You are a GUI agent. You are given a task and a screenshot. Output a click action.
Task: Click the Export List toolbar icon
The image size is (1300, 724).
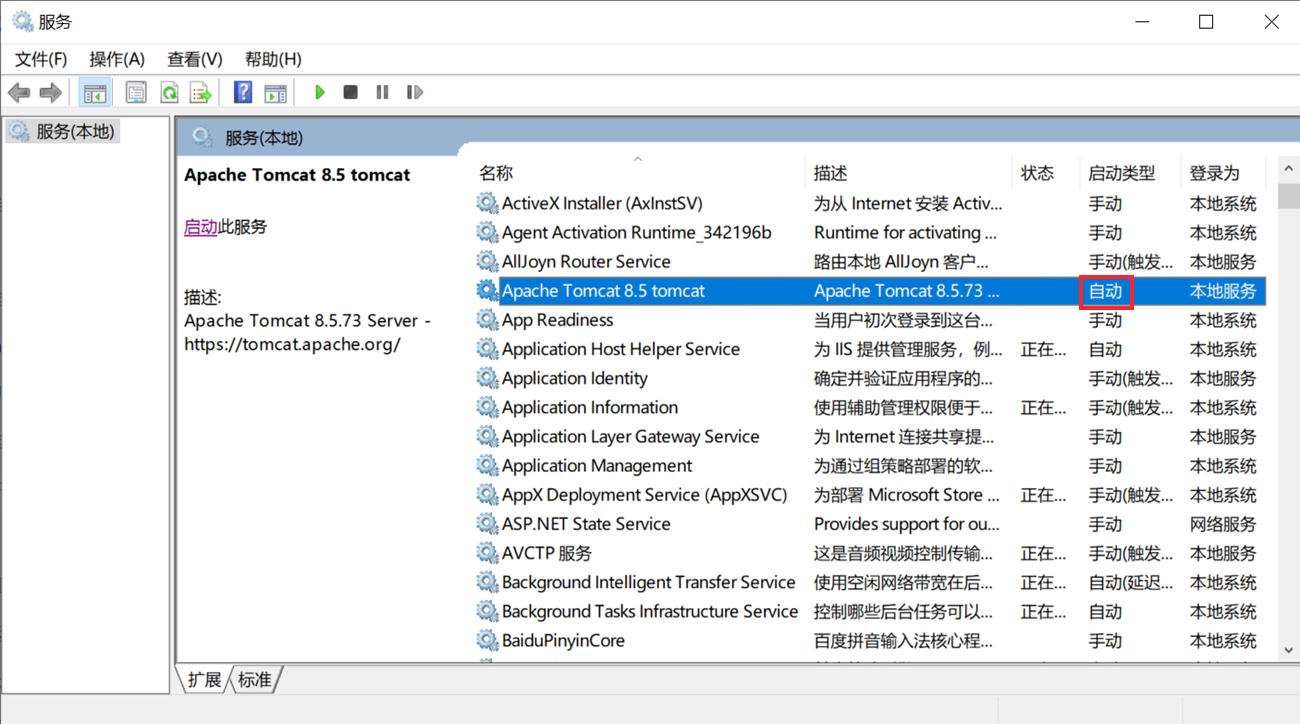[201, 93]
